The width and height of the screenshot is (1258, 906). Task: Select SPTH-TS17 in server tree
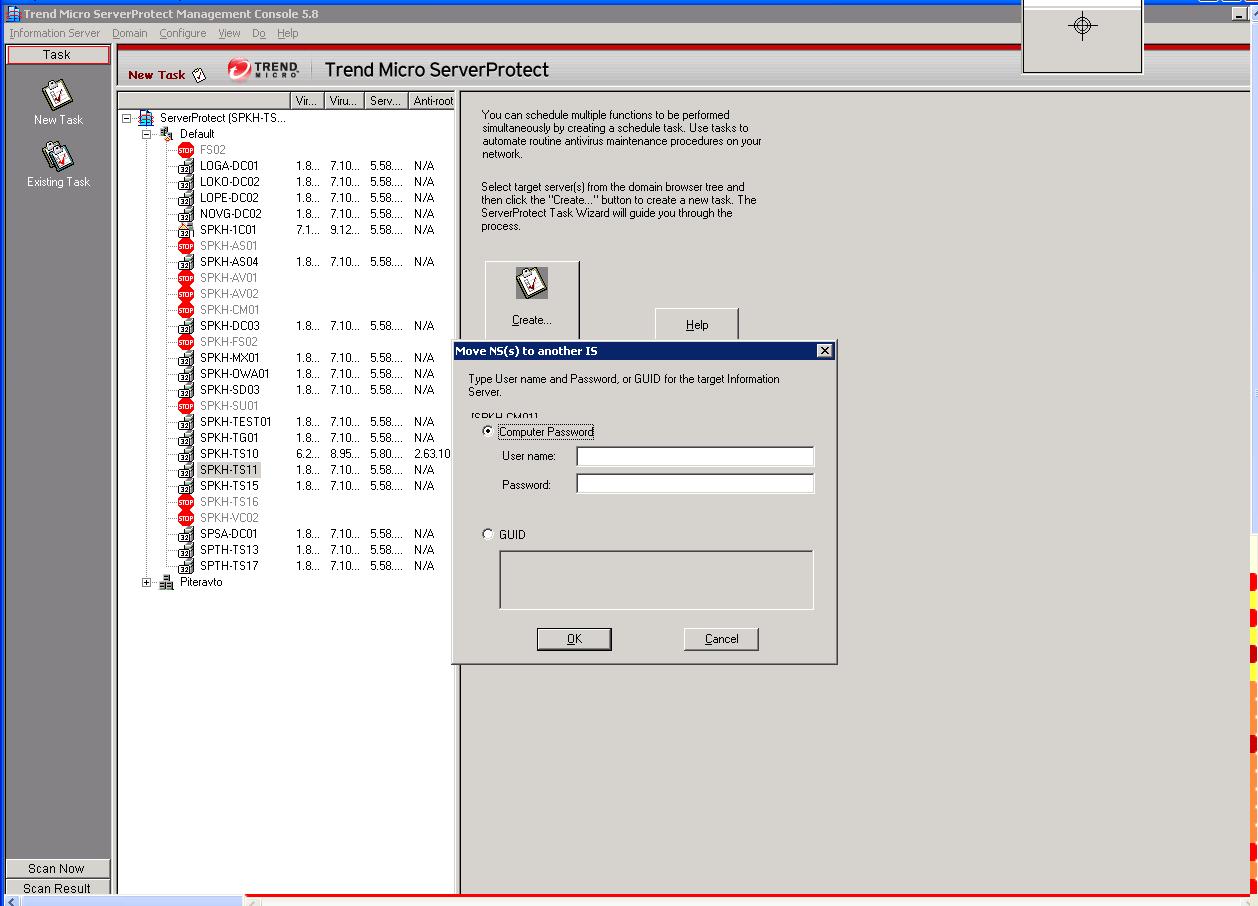coord(229,566)
